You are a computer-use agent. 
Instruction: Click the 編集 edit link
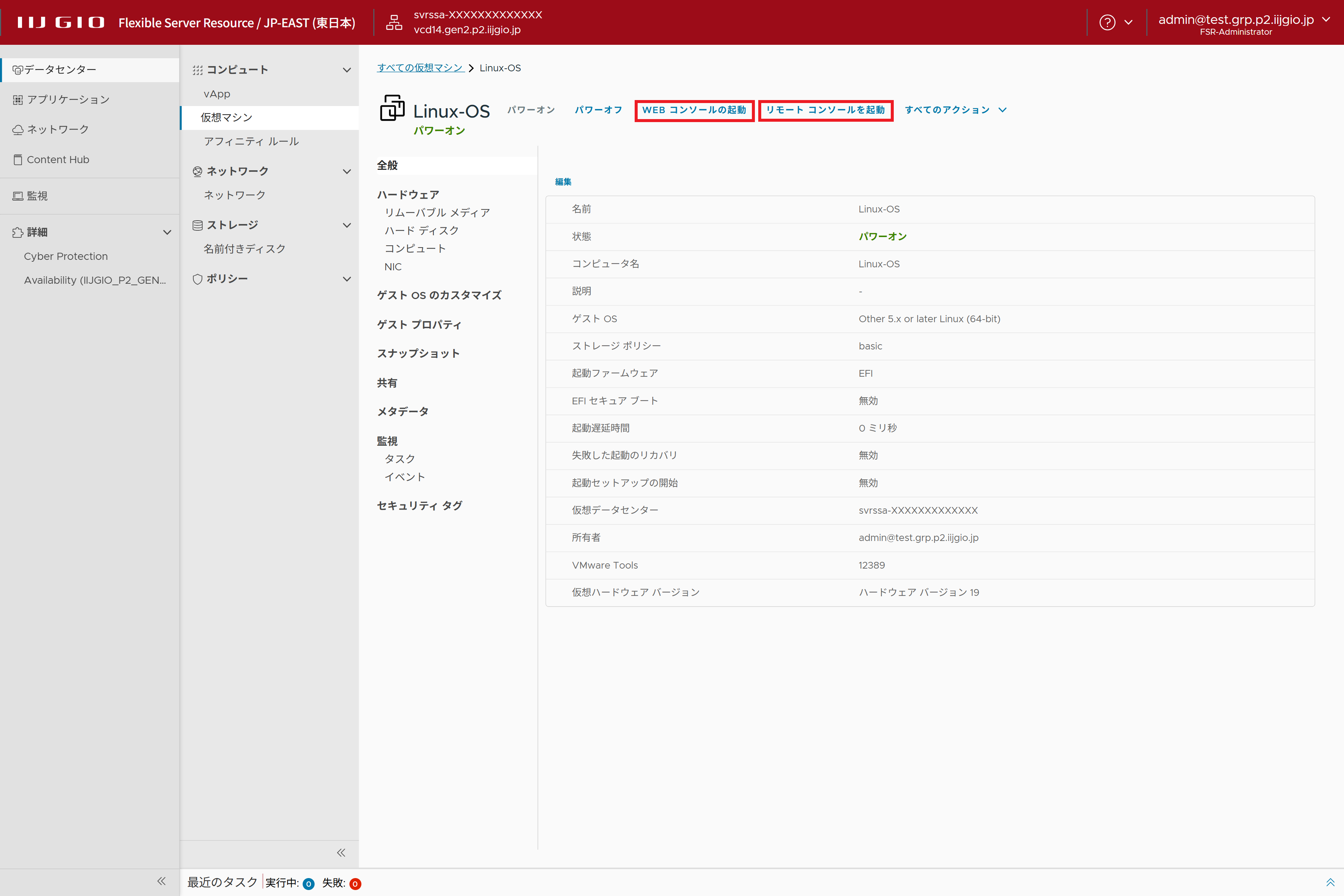[x=563, y=182]
